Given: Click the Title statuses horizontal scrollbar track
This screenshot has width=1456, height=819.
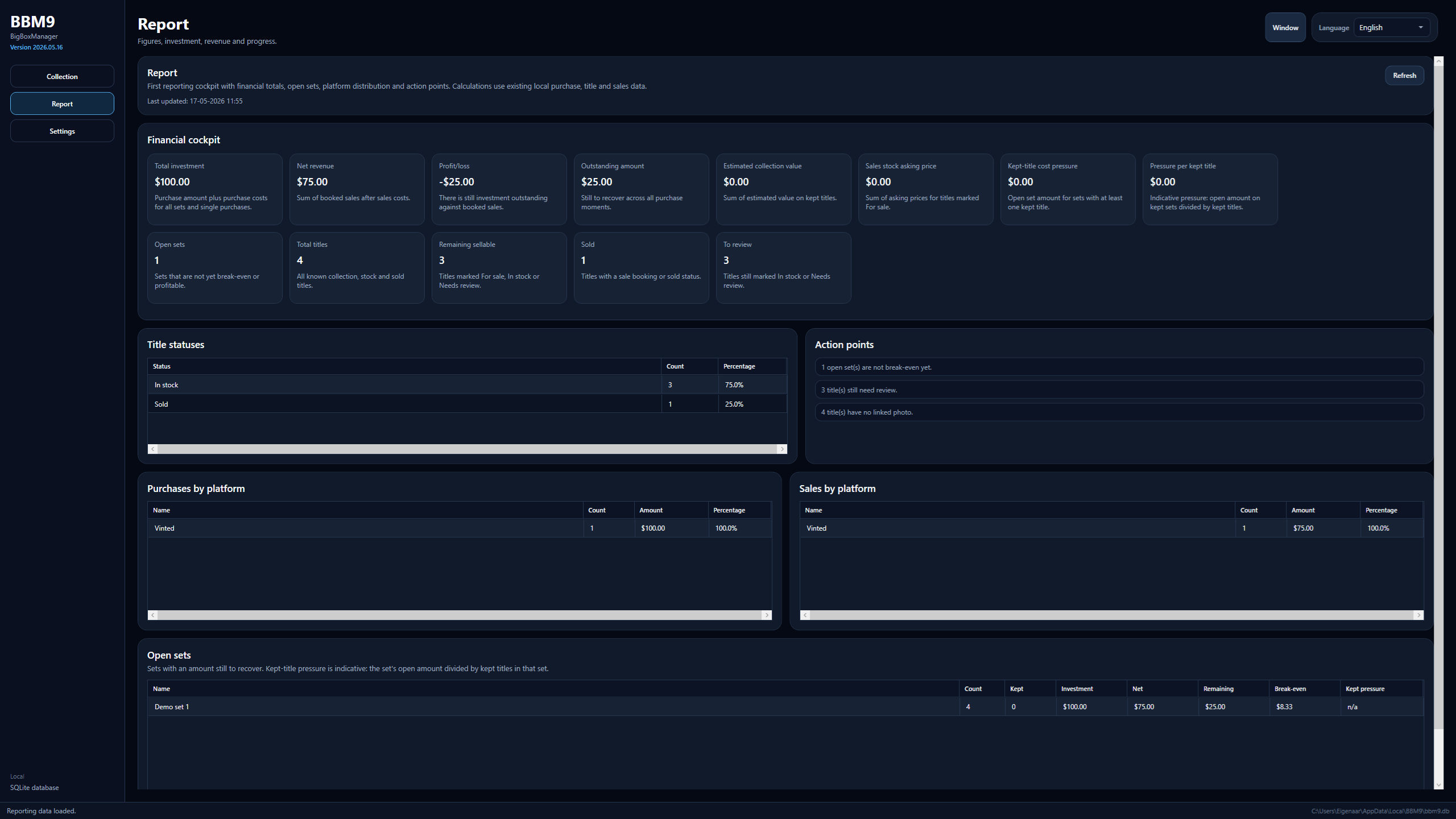Looking at the screenshot, I should coord(467,449).
